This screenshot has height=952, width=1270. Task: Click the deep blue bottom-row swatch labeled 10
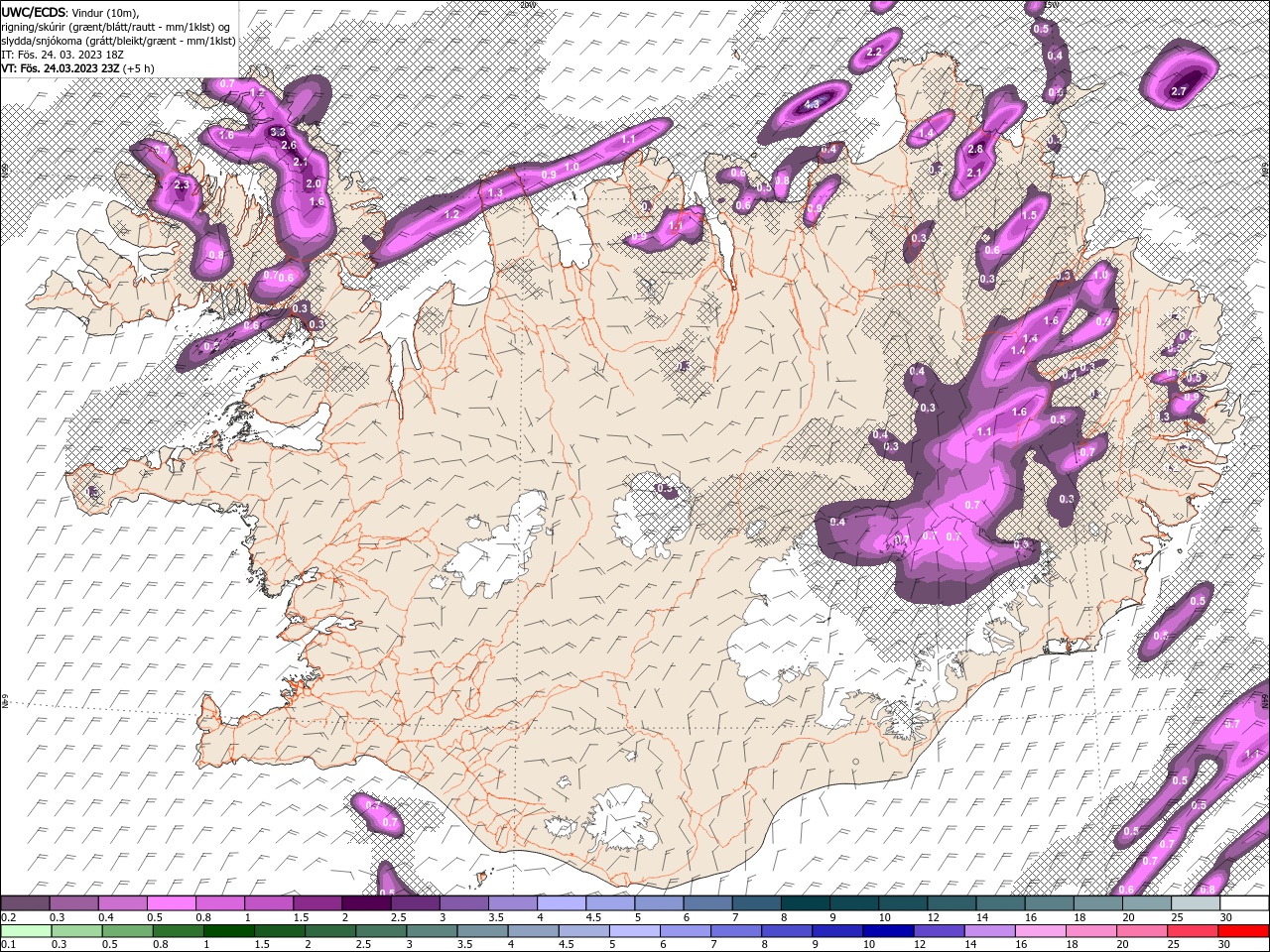click(x=888, y=931)
